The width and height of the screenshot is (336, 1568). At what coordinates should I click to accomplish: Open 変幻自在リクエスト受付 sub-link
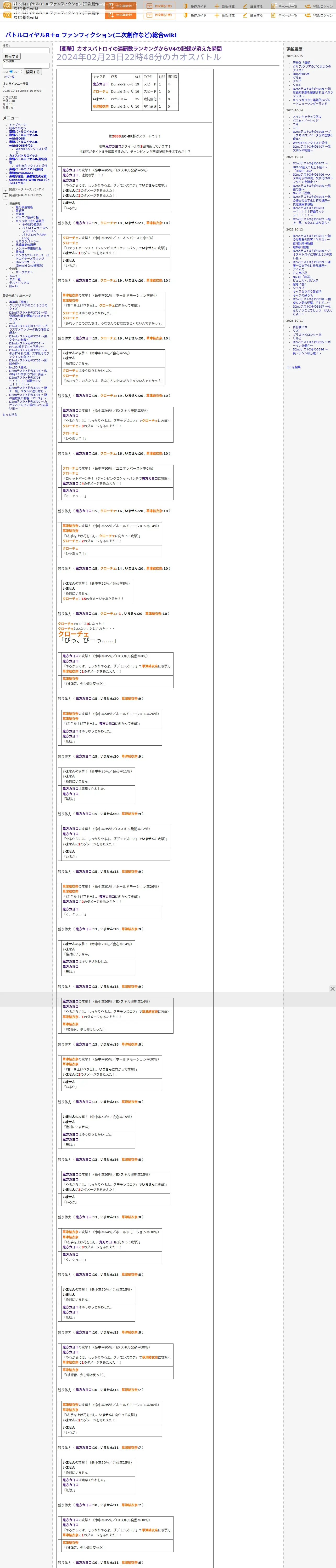[x=31, y=166]
